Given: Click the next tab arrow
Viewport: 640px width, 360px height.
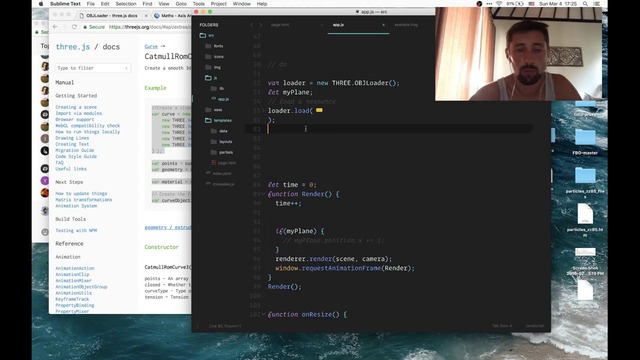Looking at the screenshot, I should [x=260, y=25].
